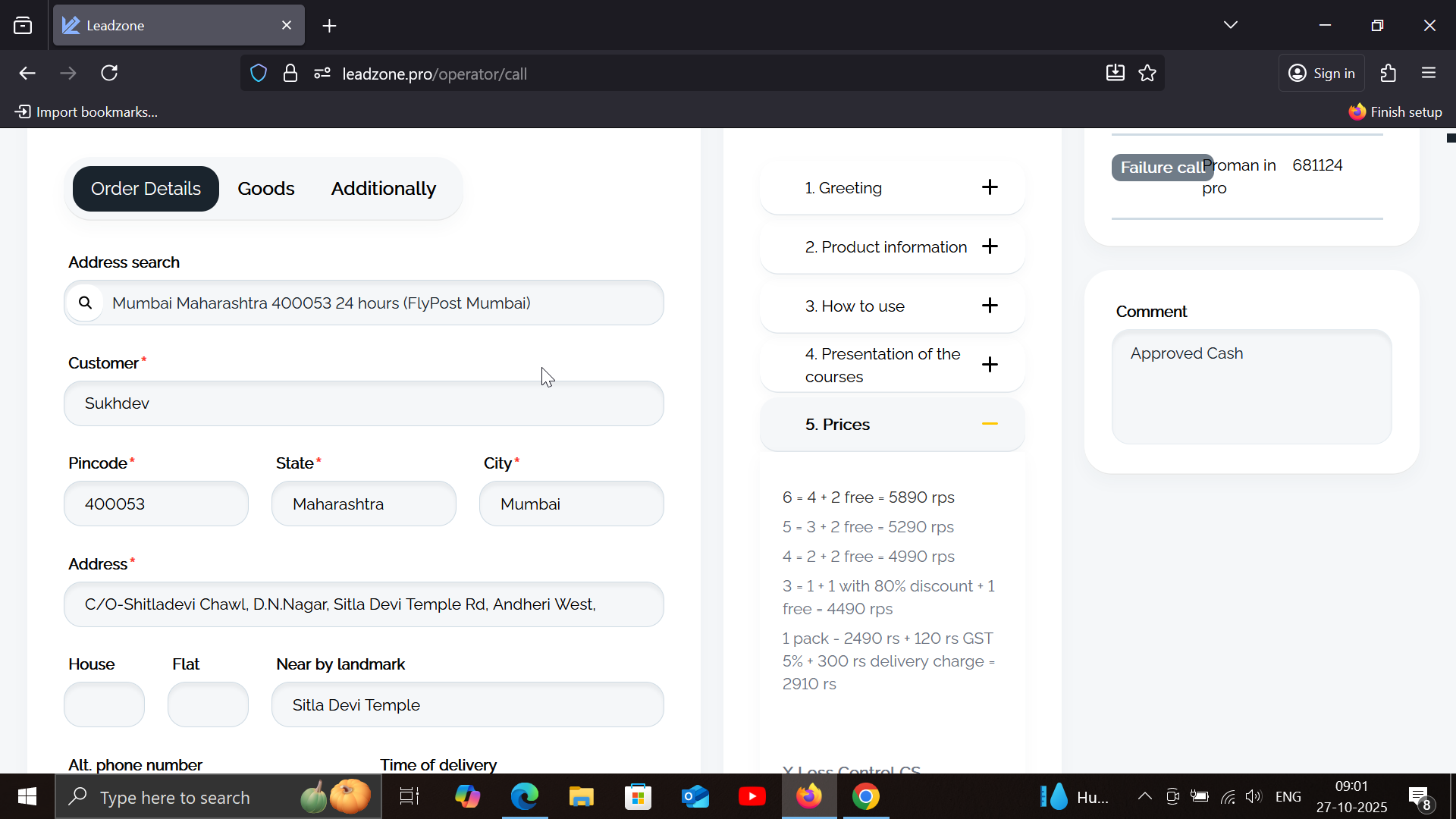This screenshot has width=1456, height=819.
Task: Bookmark page with star icon
Action: (1147, 74)
